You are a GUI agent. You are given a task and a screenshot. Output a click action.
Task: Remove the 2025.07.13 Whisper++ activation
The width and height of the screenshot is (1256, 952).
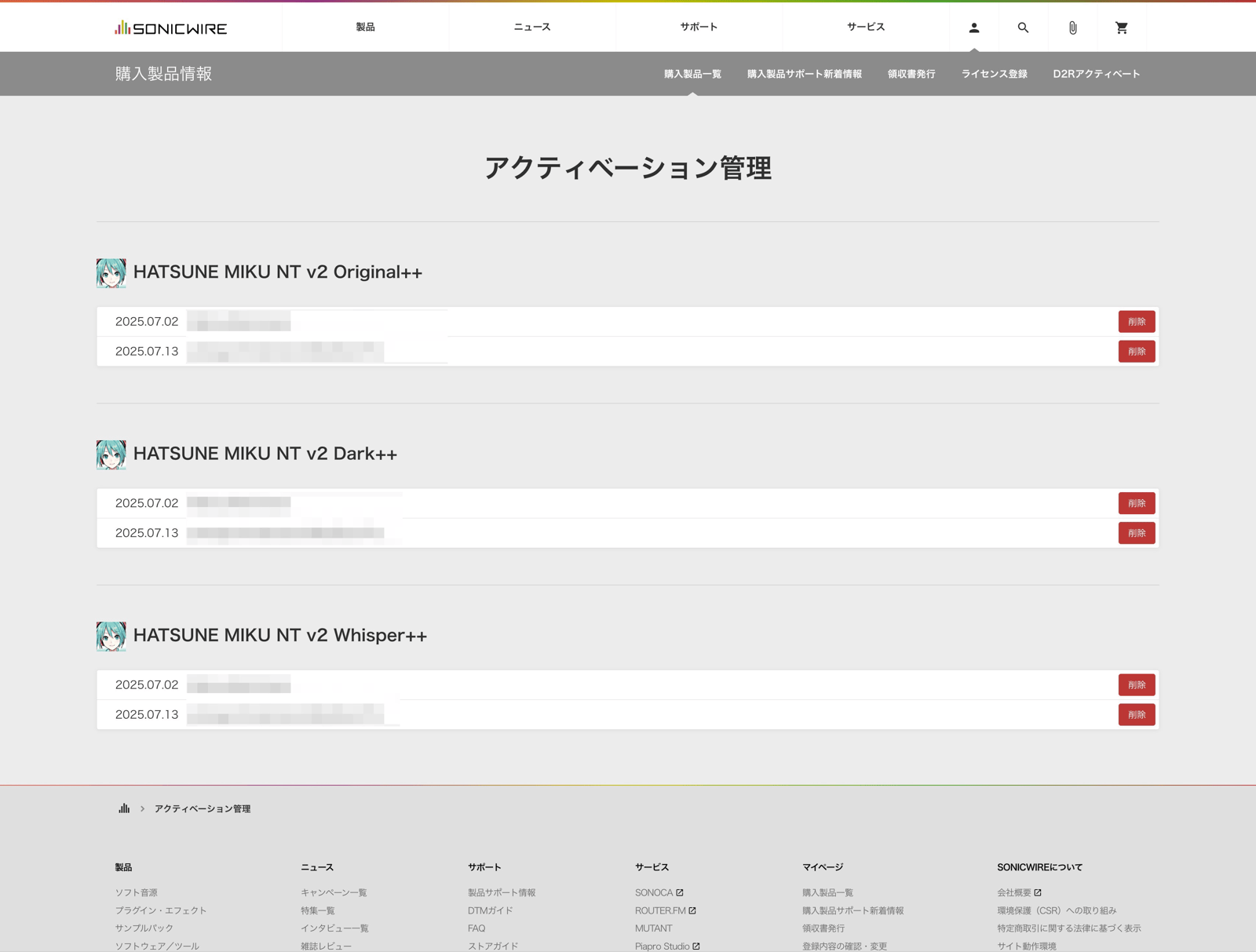pos(1136,715)
